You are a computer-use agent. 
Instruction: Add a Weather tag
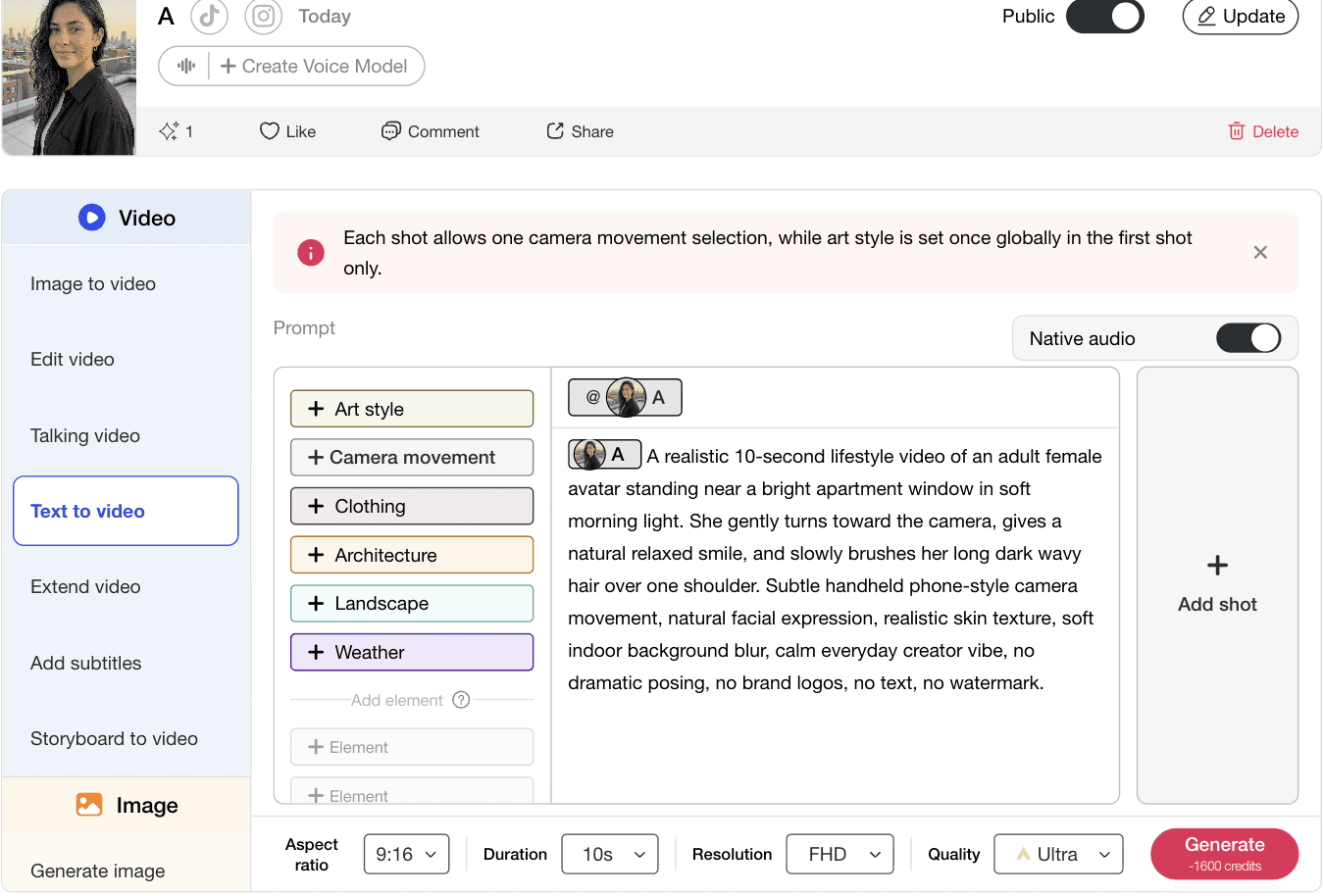pyautogui.click(x=412, y=652)
